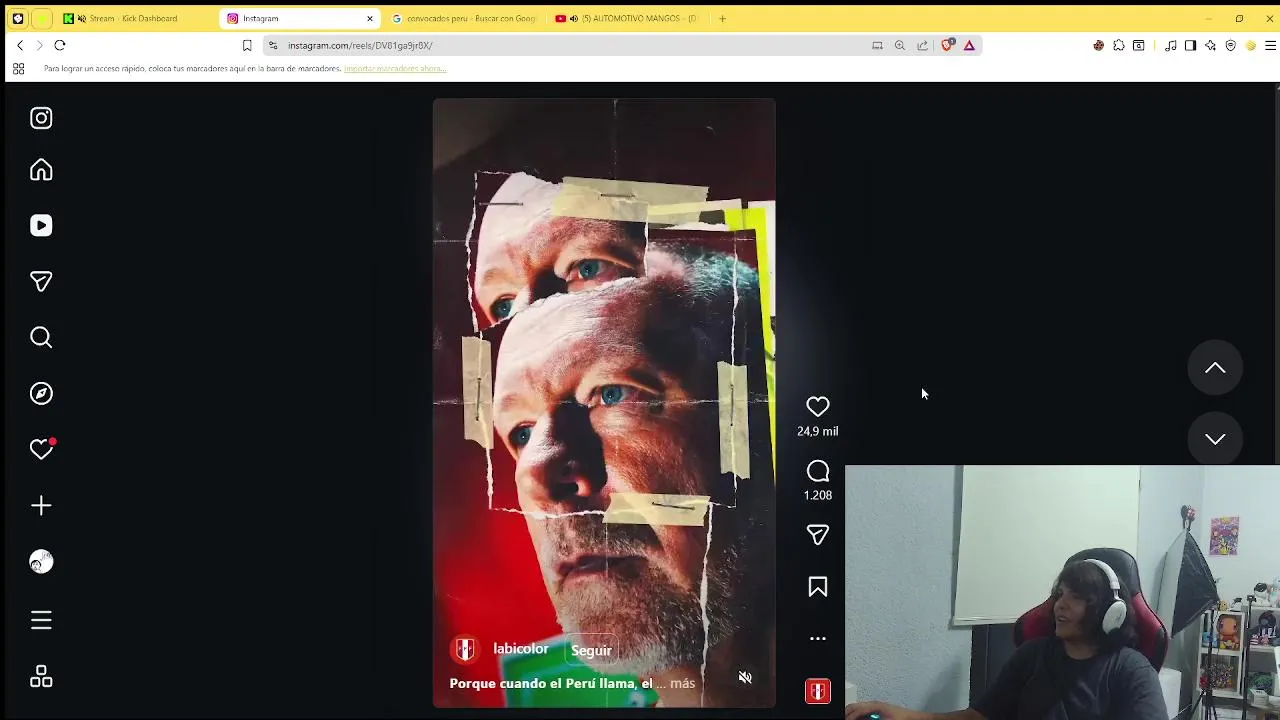Open Instagram search from sidebar
The width and height of the screenshot is (1280, 720).
click(41, 338)
